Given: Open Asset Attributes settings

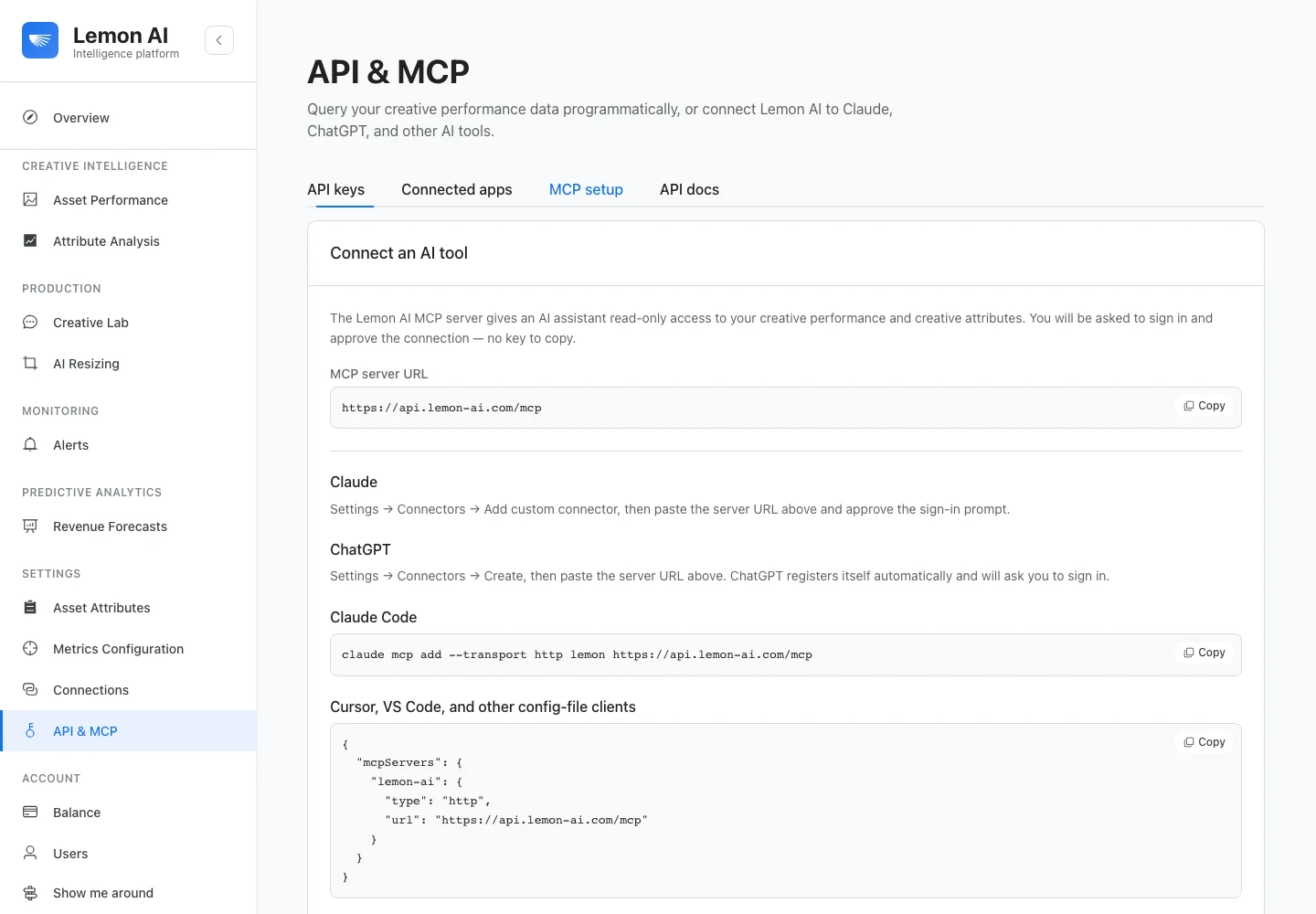Looking at the screenshot, I should tap(128, 607).
